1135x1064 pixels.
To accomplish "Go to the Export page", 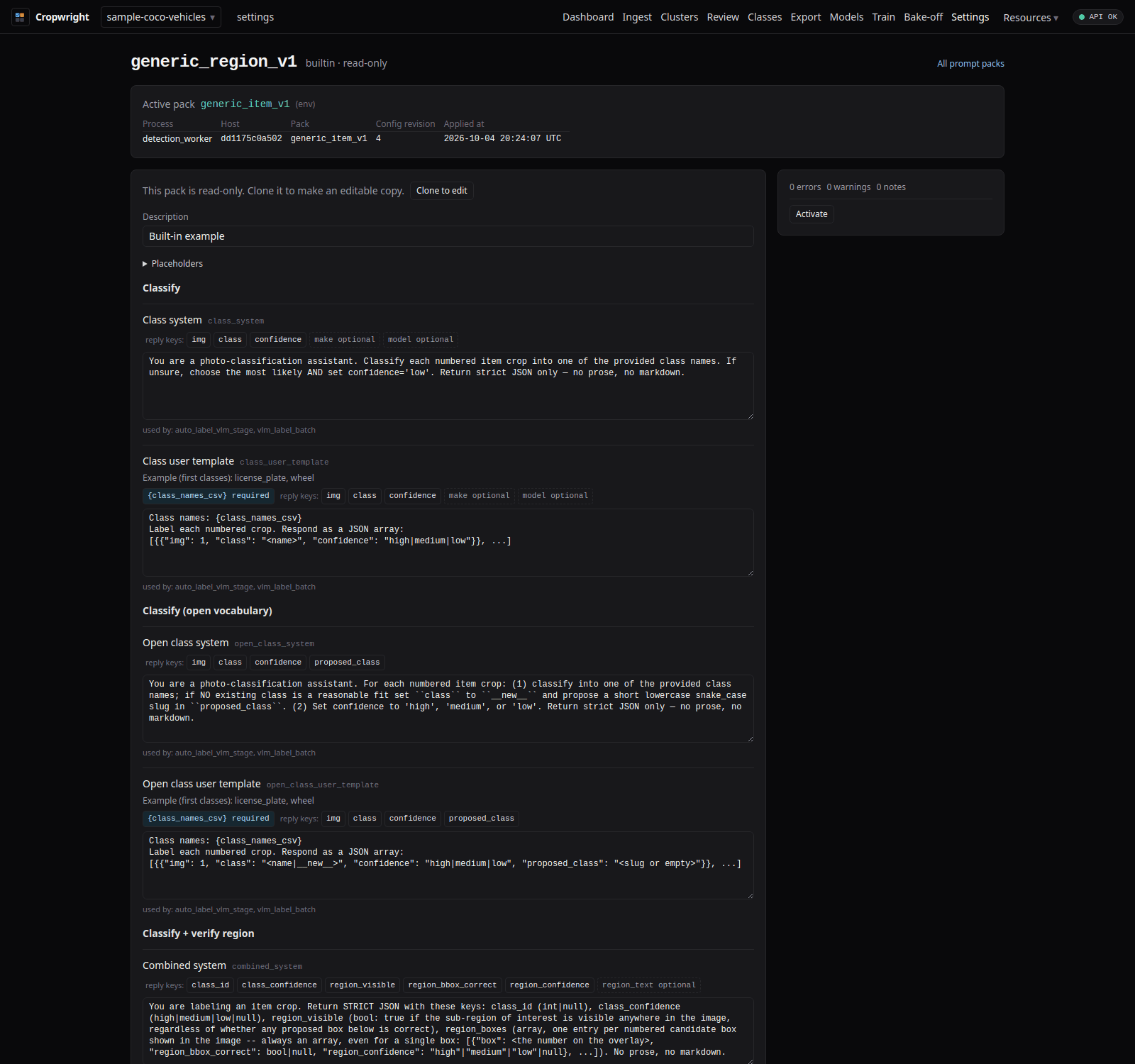I will click(806, 17).
